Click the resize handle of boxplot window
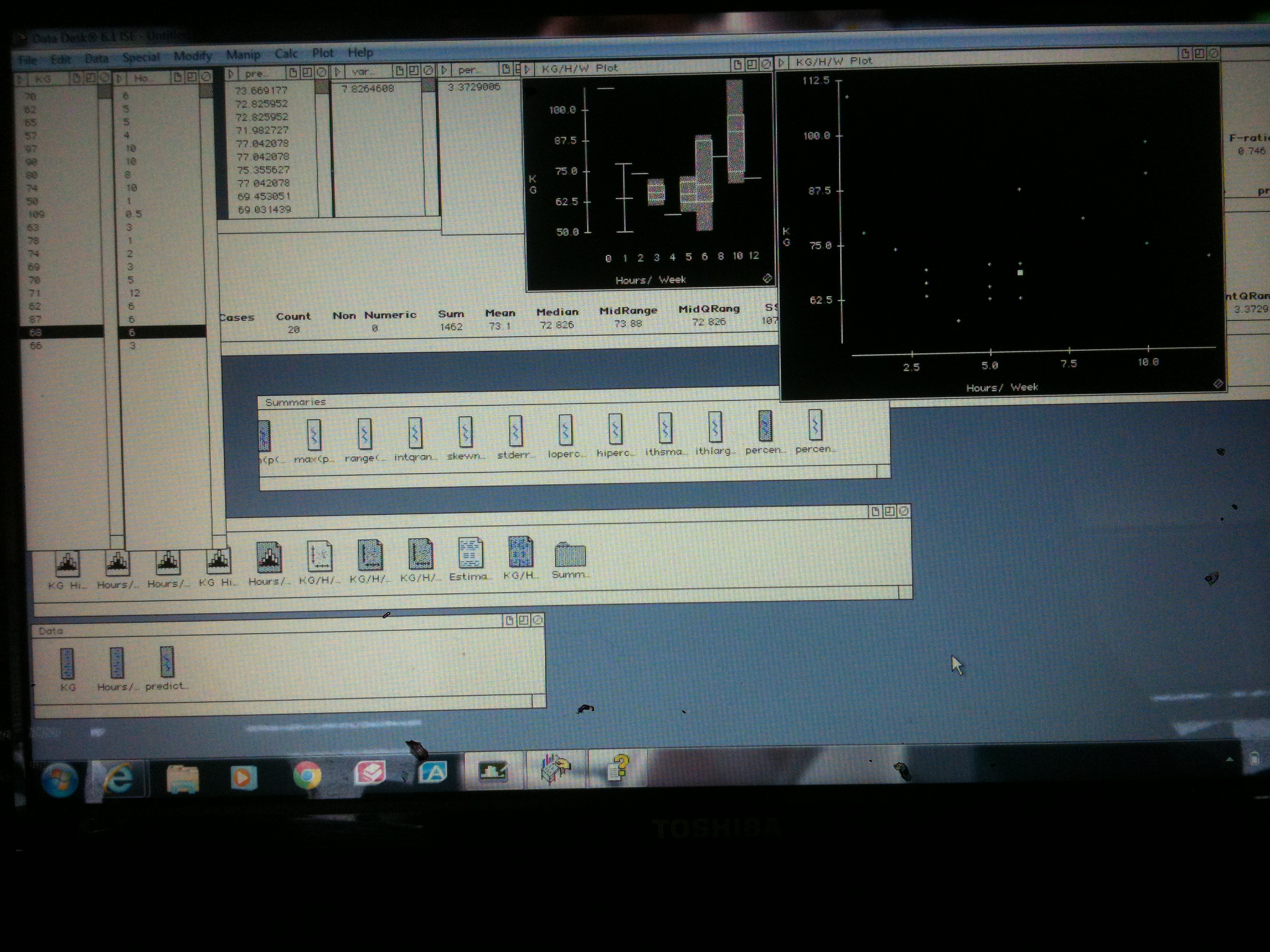Screen dimensions: 1270x952 point(767,279)
